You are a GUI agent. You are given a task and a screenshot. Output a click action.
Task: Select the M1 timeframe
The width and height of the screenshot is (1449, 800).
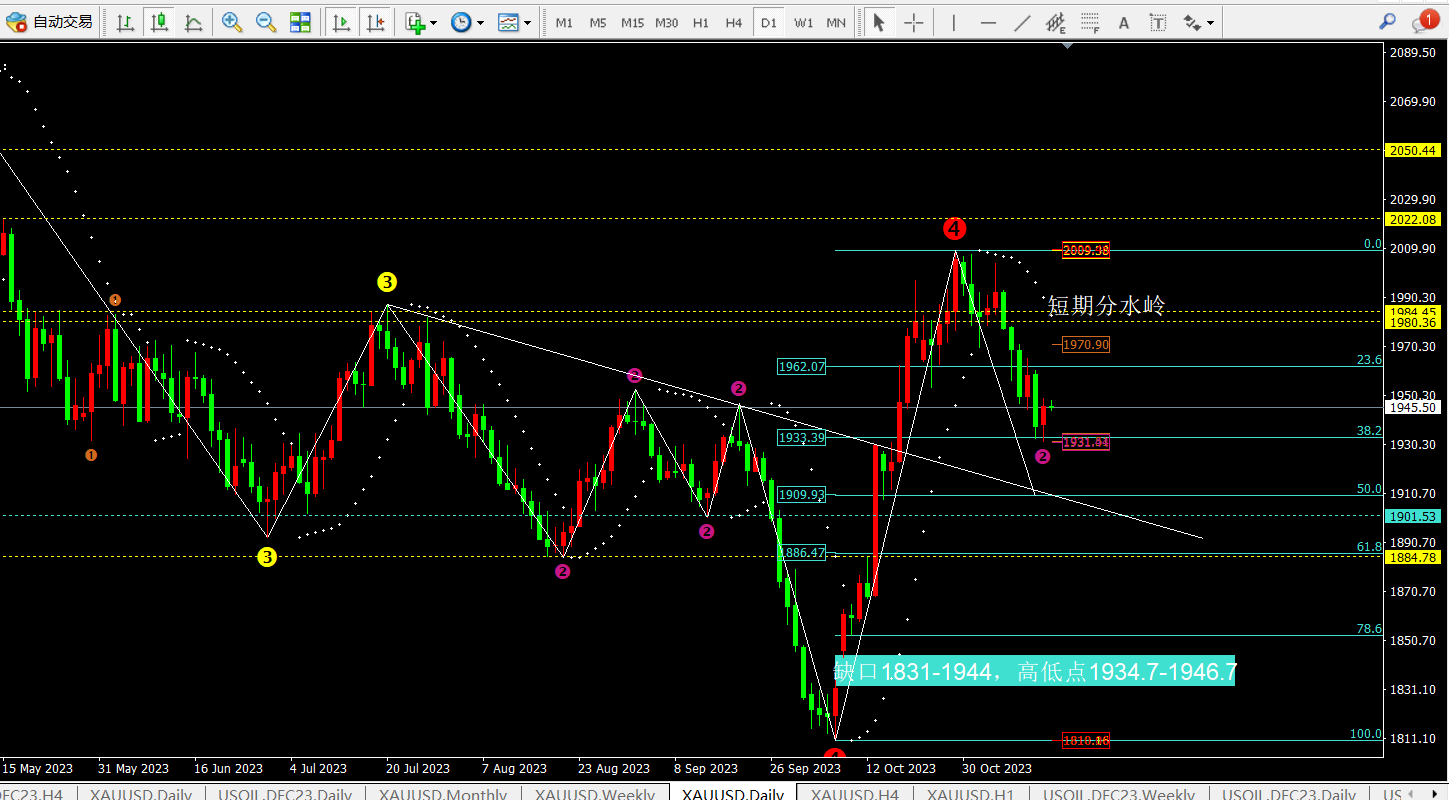click(x=564, y=22)
